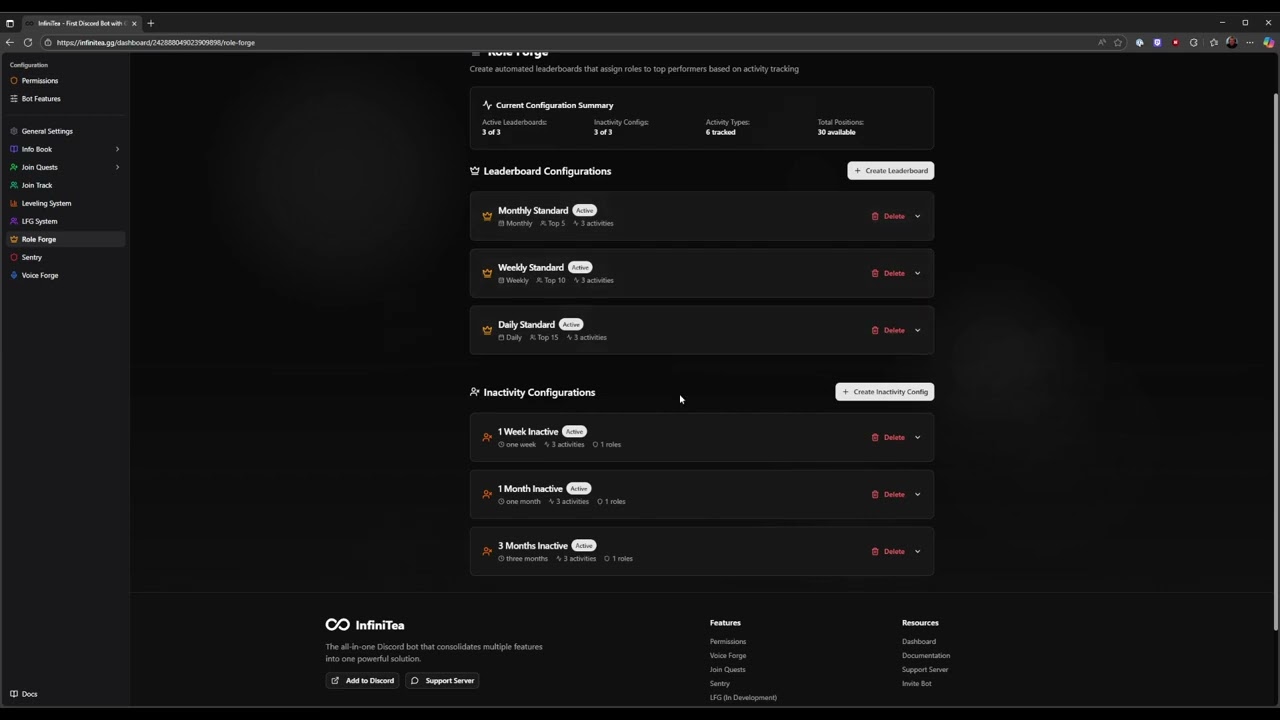Screen dimensions: 1280x720
Task: Close the InfiniTea browser tab
Action: [134, 23]
